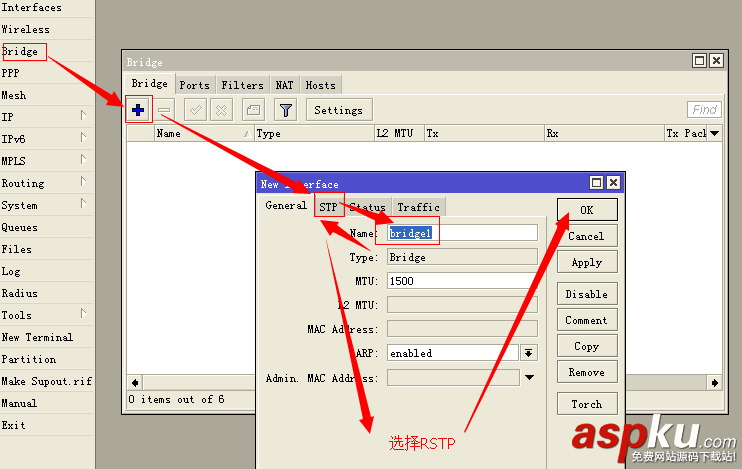The height and width of the screenshot is (469, 742).
Task: Open the ARP dropdown arrow
Action: (529, 353)
